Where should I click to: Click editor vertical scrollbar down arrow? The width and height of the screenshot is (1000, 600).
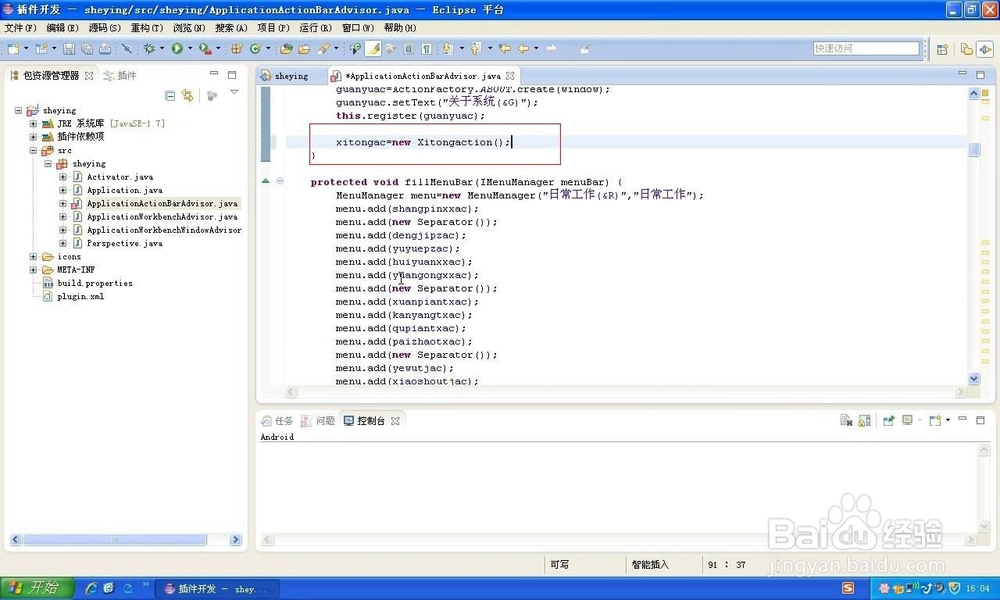974,378
